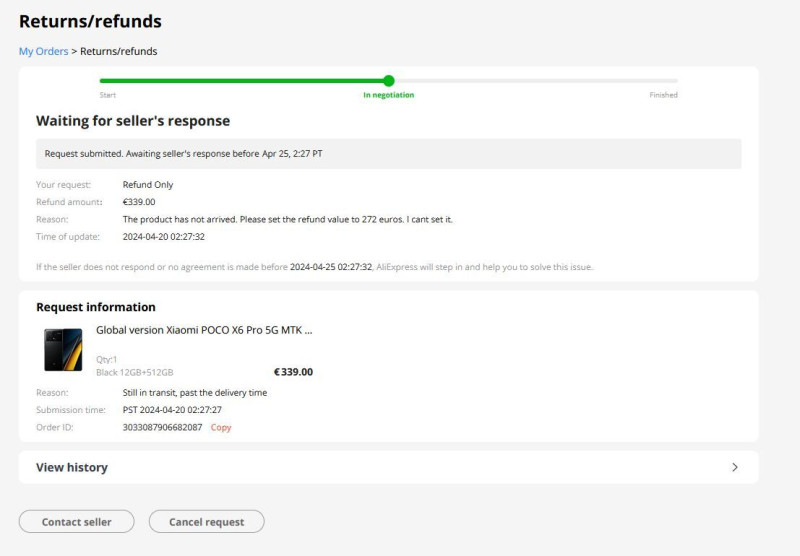Click the €339.00 product price
Viewport: 800px width, 556px height.
pos(293,372)
